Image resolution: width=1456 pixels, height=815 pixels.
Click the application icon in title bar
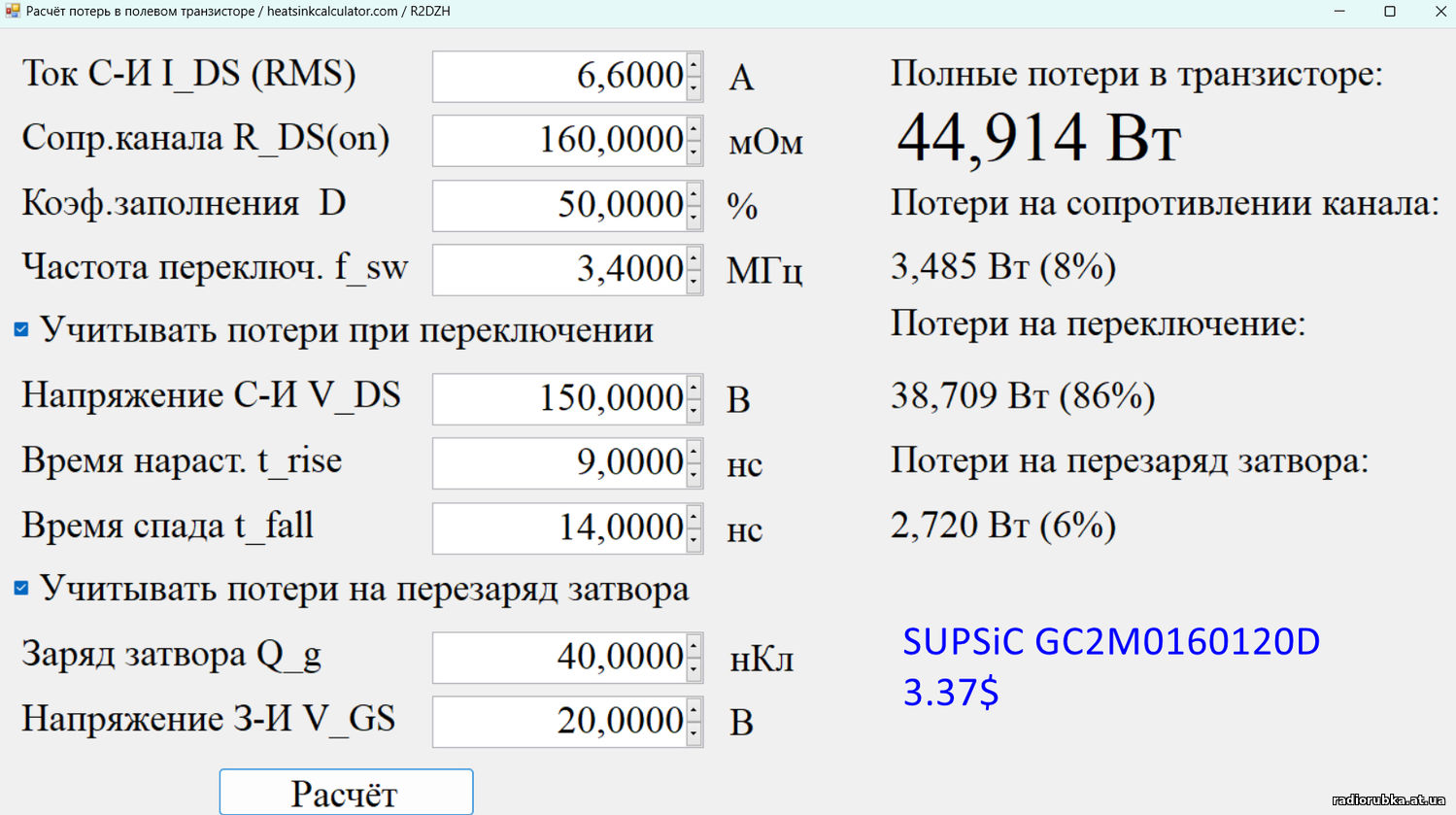13,11
